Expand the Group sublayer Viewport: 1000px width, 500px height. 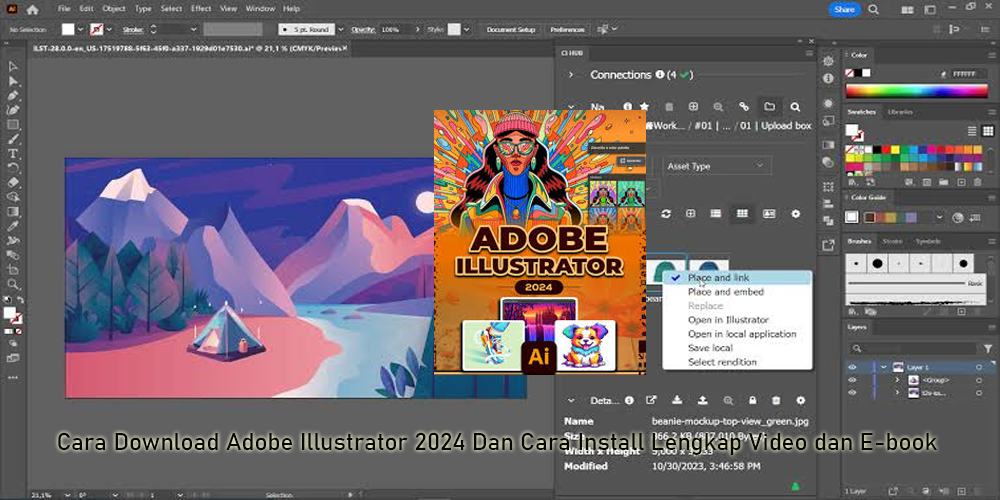[897, 380]
